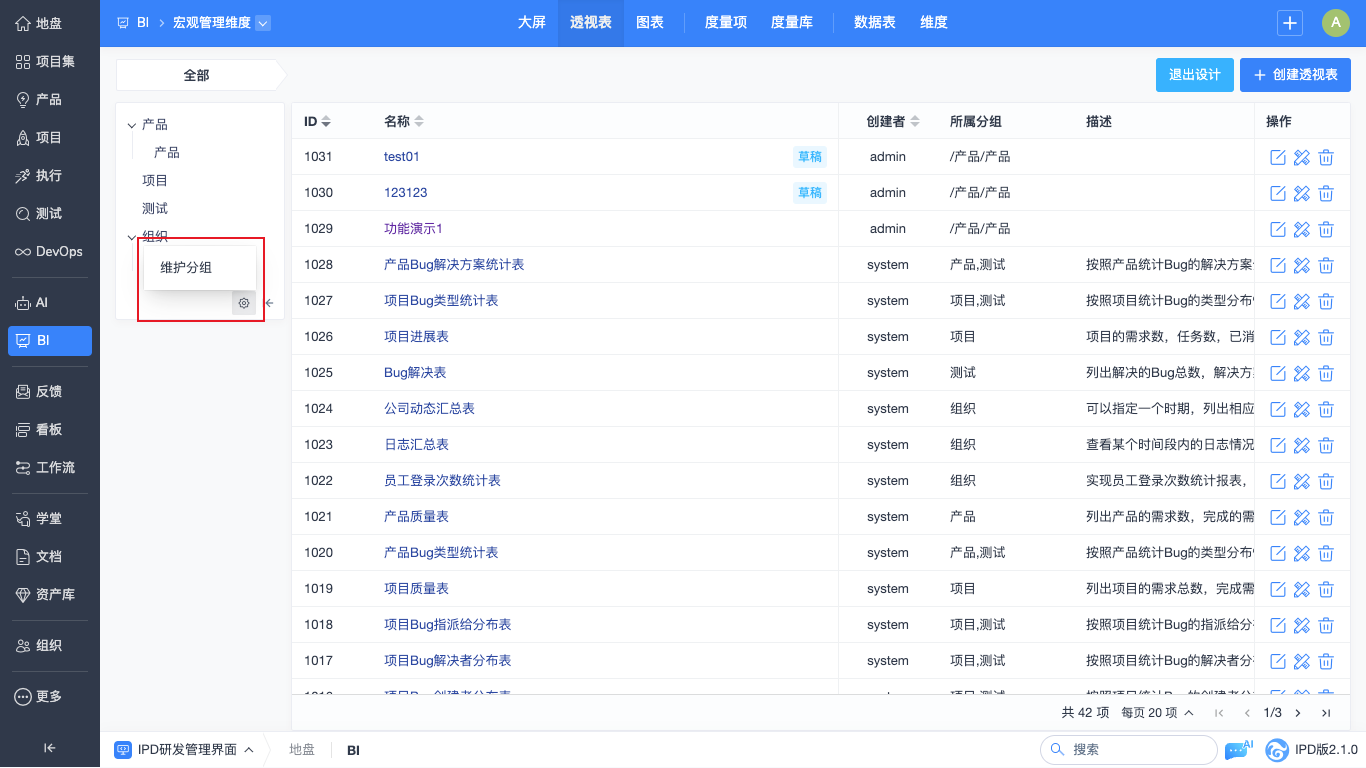The height and width of the screenshot is (768, 1366).
Task: Open the 每页 20 项 page size dropdown
Action: click(x=1157, y=713)
